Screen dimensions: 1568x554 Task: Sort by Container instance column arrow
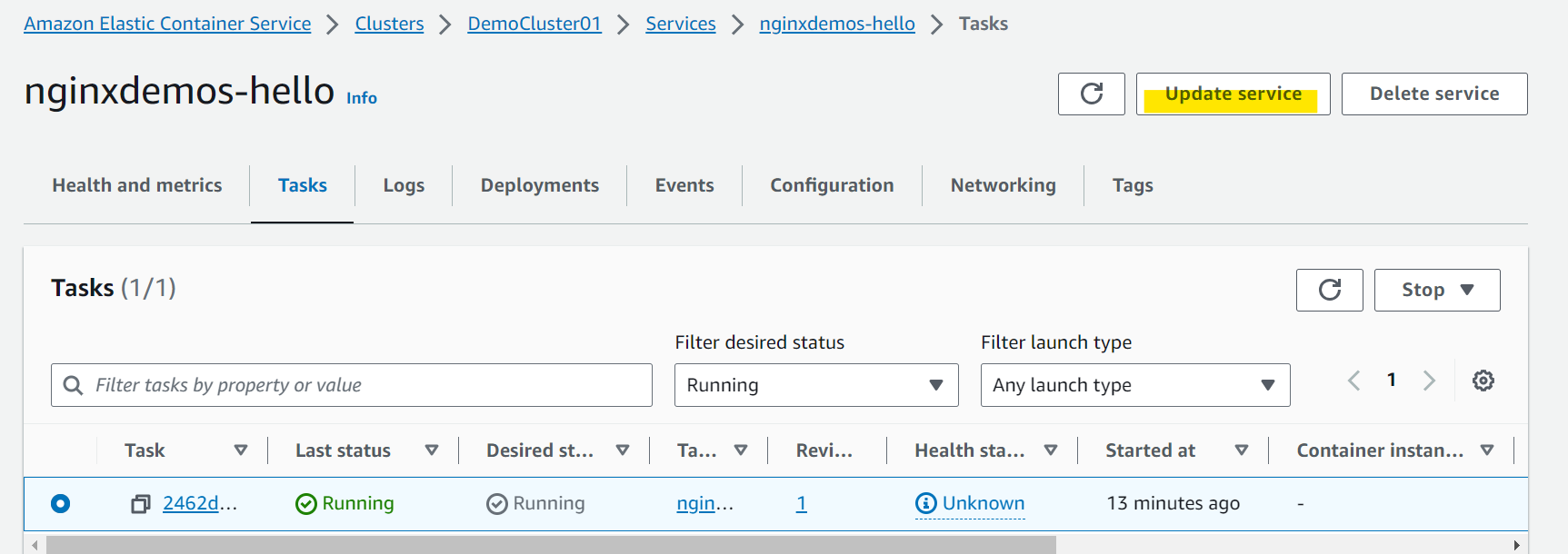[x=1487, y=450]
